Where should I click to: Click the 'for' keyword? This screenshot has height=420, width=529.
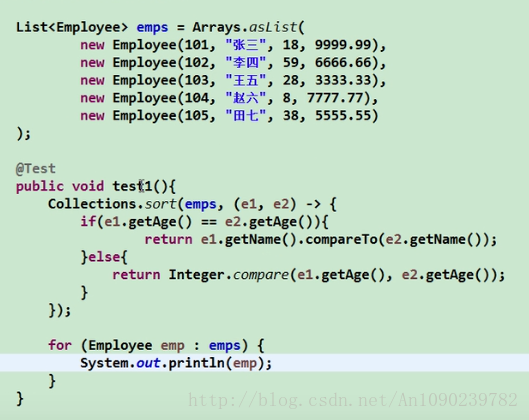click(x=60, y=345)
